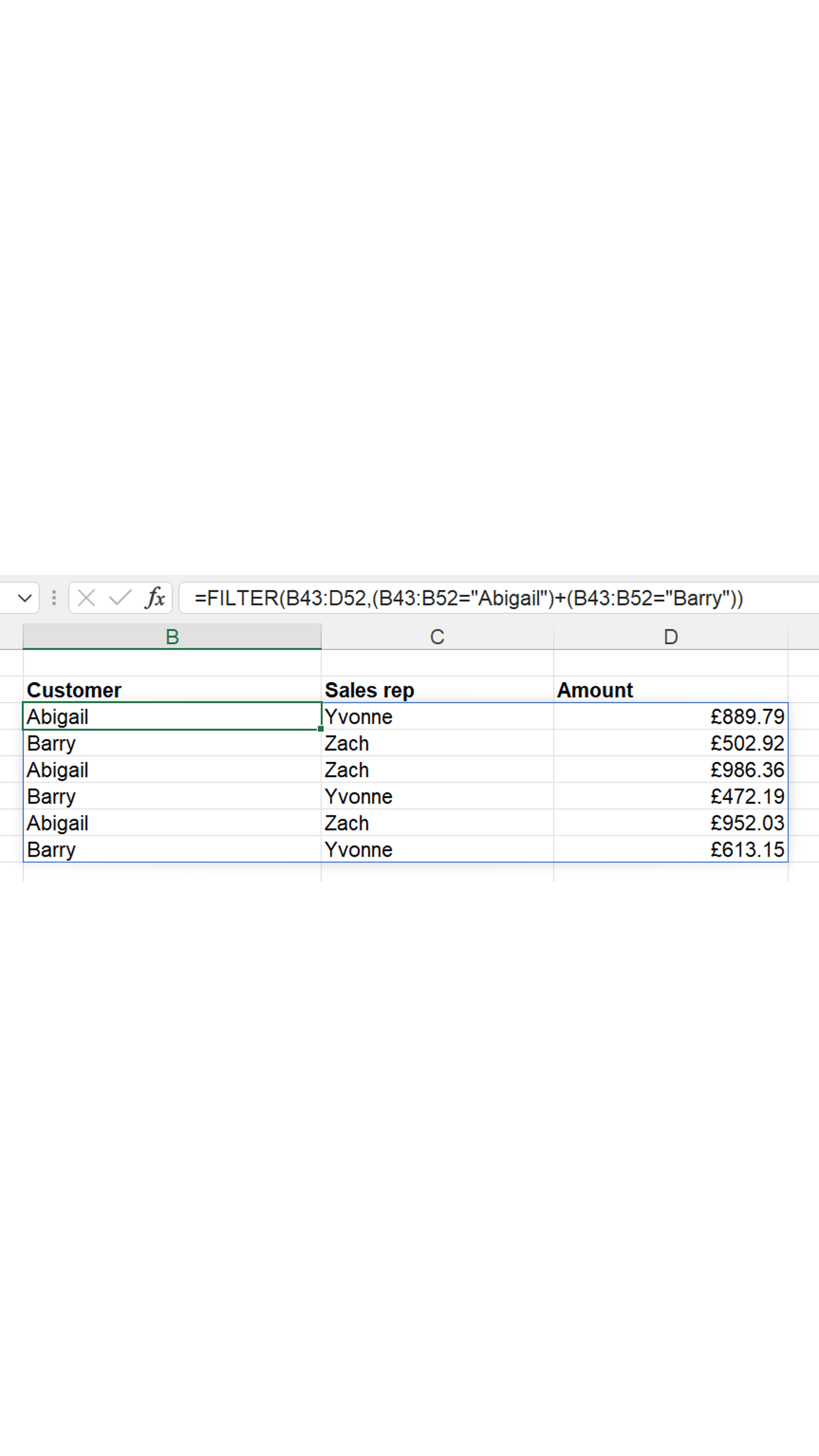
Task: Select the £613.15 amount cell
Action: [x=671, y=849]
